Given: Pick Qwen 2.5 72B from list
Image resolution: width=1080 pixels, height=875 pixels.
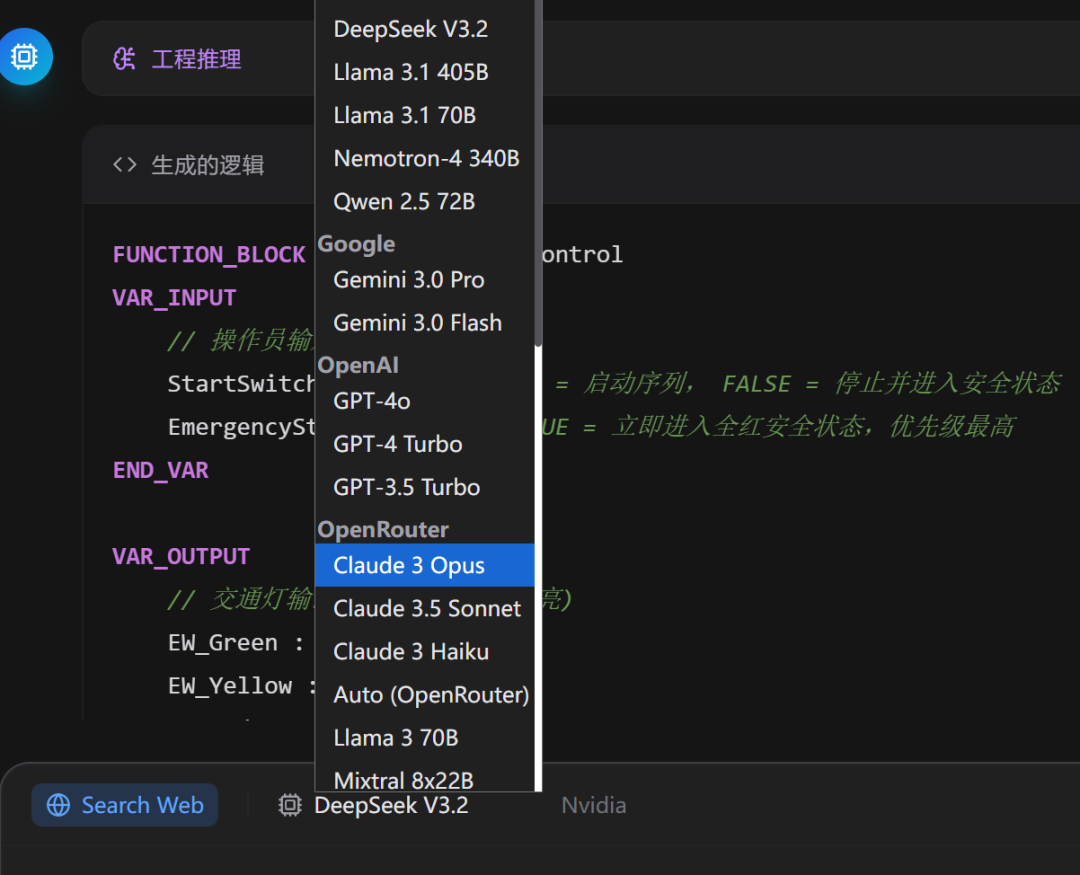Looking at the screenshot, I should tap(424, 202).
